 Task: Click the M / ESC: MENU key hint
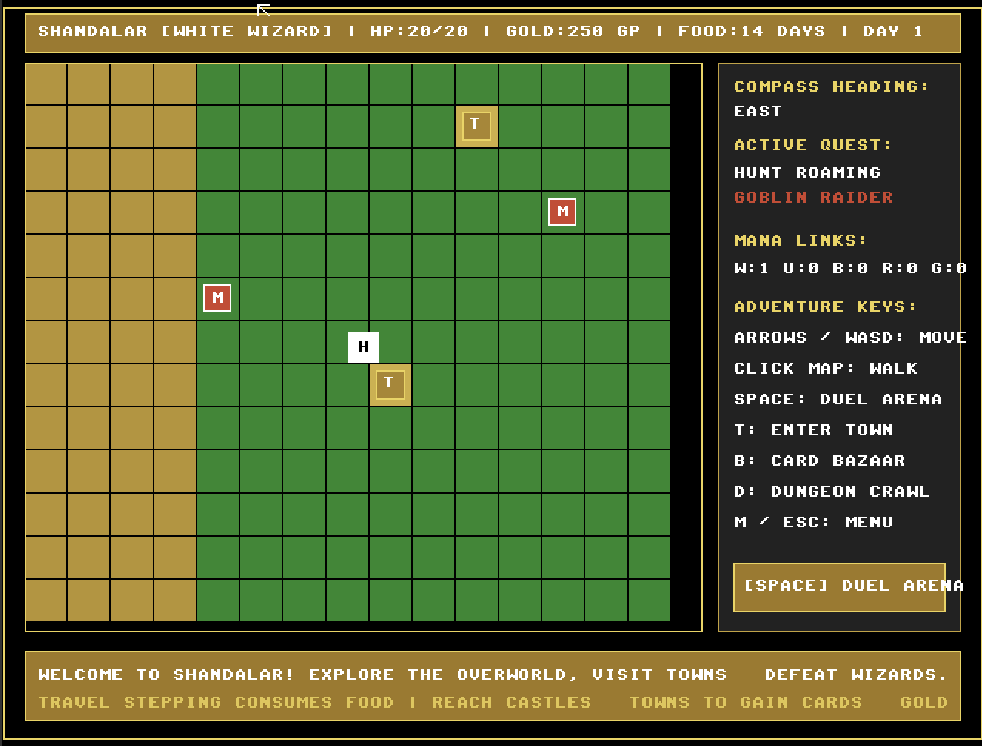point(814,522)
